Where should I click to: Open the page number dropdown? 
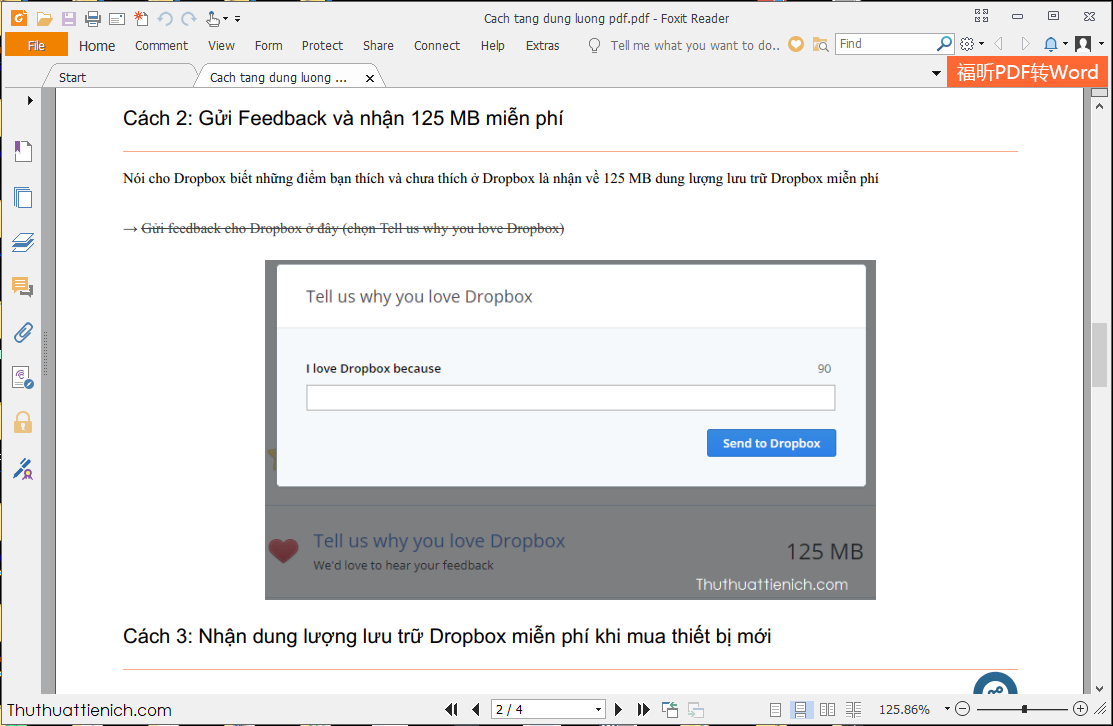(598, 709)
